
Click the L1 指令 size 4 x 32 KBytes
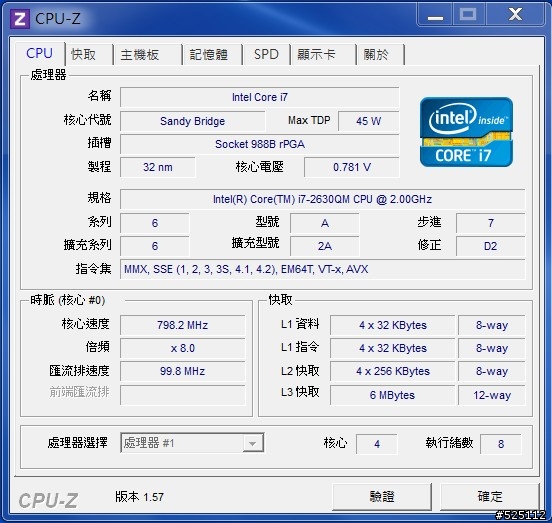tap(393, 348)
